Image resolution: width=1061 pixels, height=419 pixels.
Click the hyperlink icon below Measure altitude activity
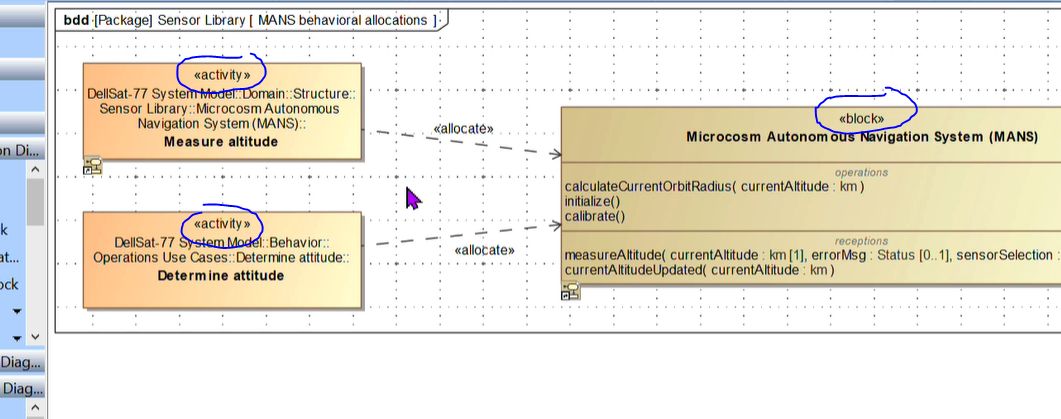(92, 167)
